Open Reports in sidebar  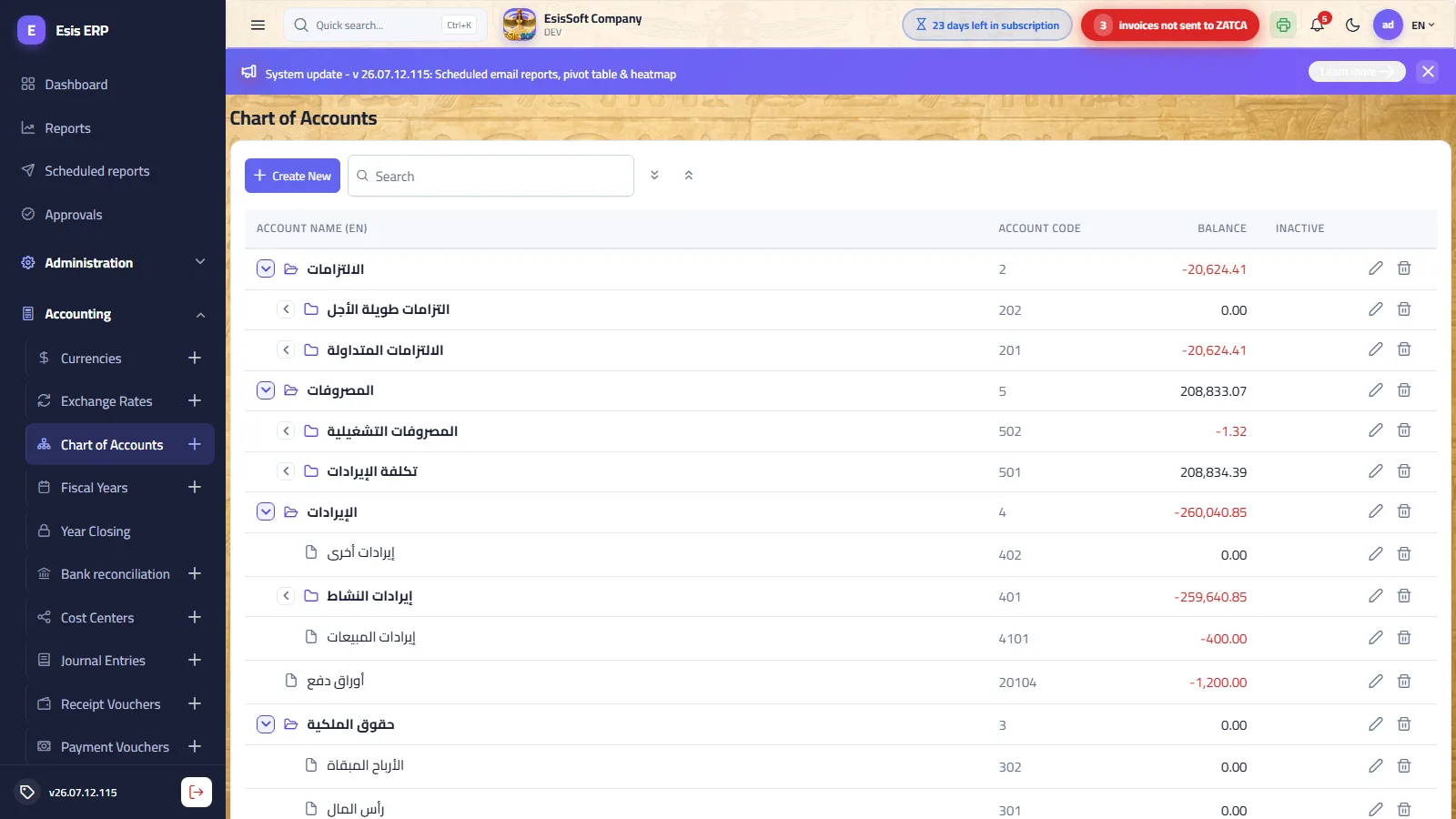click(113, 128)
